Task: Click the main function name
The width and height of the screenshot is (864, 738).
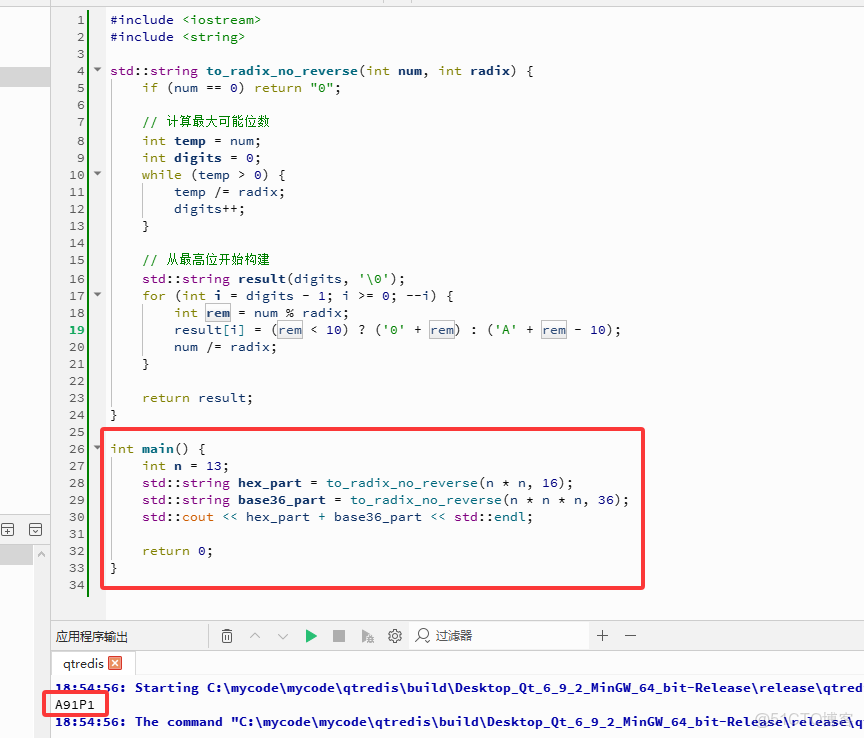Action: pyautogui.click(x=158, y=449)
